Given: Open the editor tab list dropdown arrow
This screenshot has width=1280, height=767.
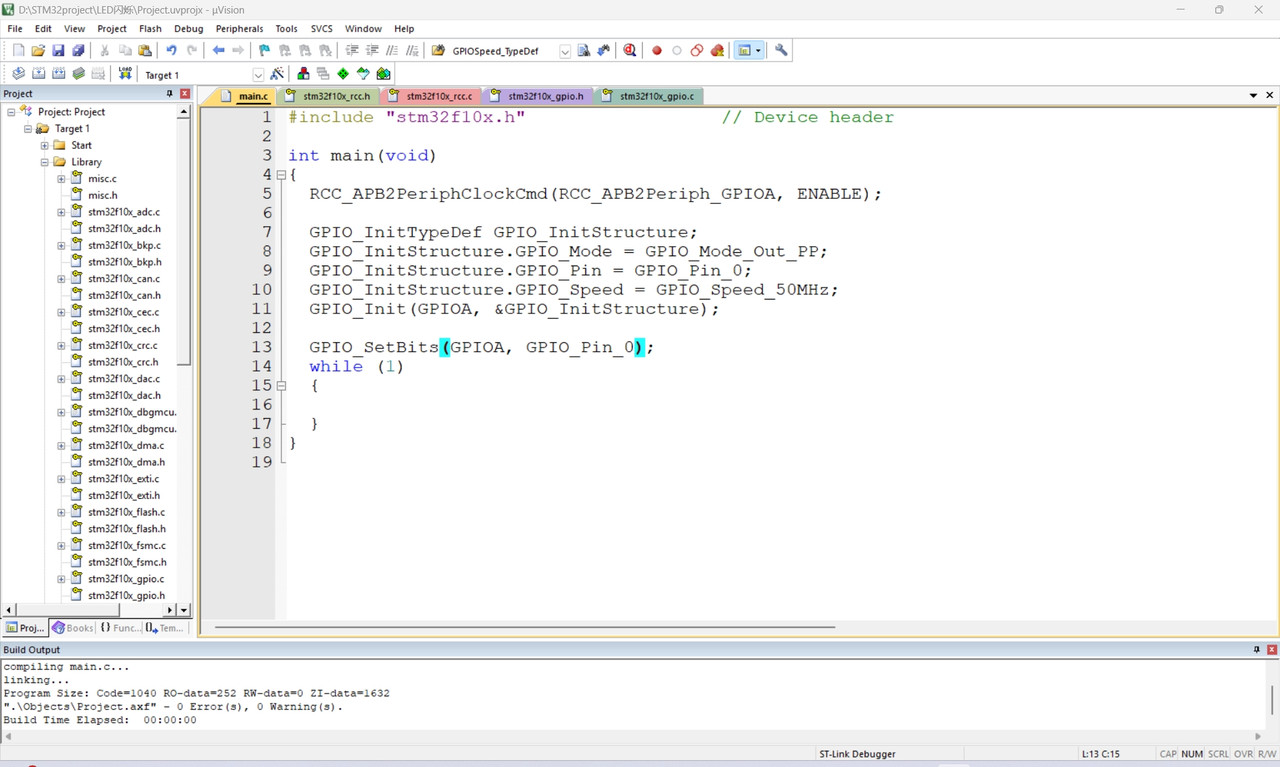Looking at the screenshot, I should pyautogui.click(x=1253, y=95).
